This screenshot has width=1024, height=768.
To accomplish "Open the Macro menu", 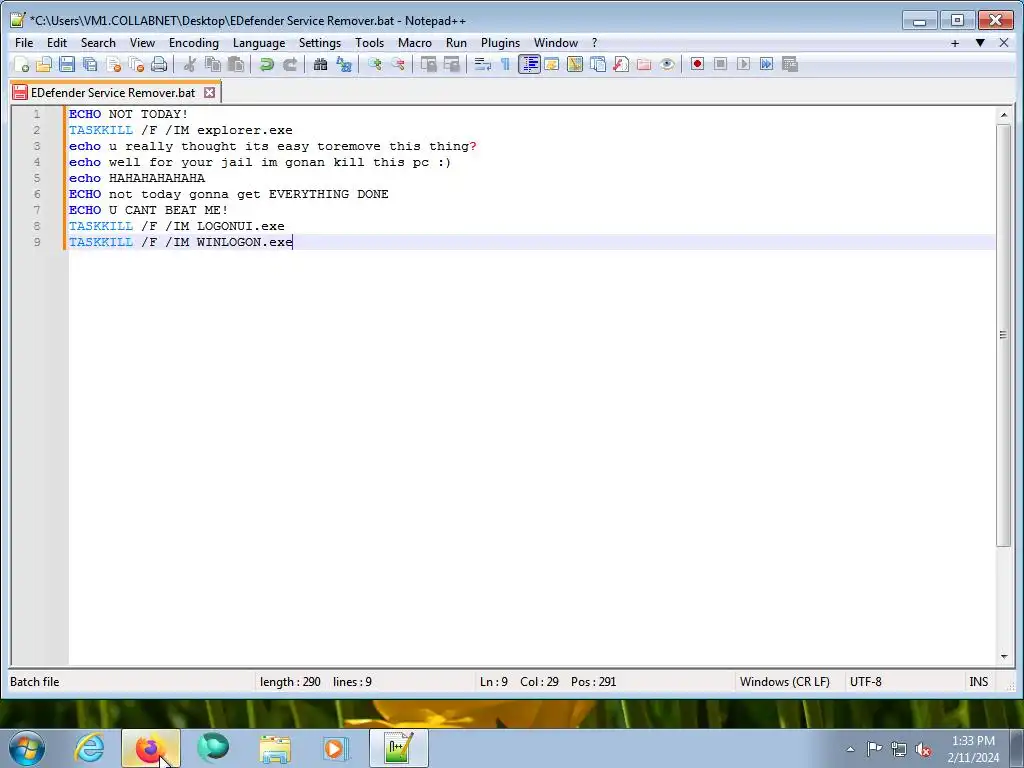I will [x=415, y=42].
